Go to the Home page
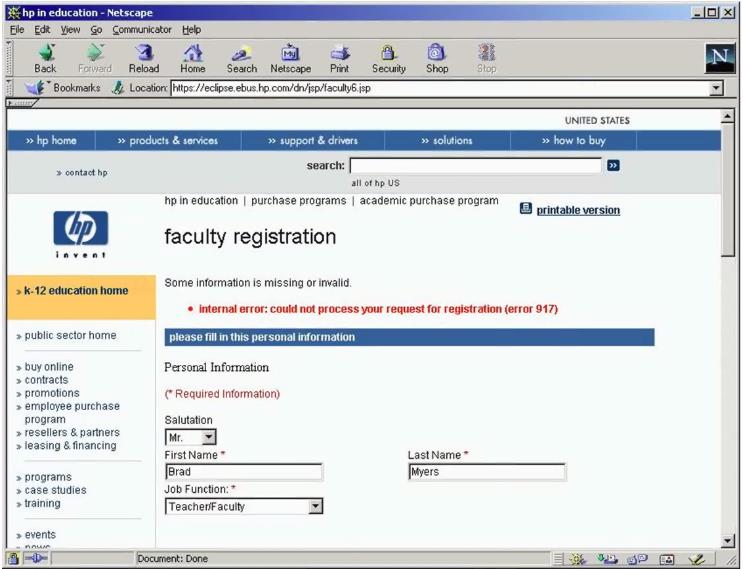The image size is (743, 569). click(192, 58)
